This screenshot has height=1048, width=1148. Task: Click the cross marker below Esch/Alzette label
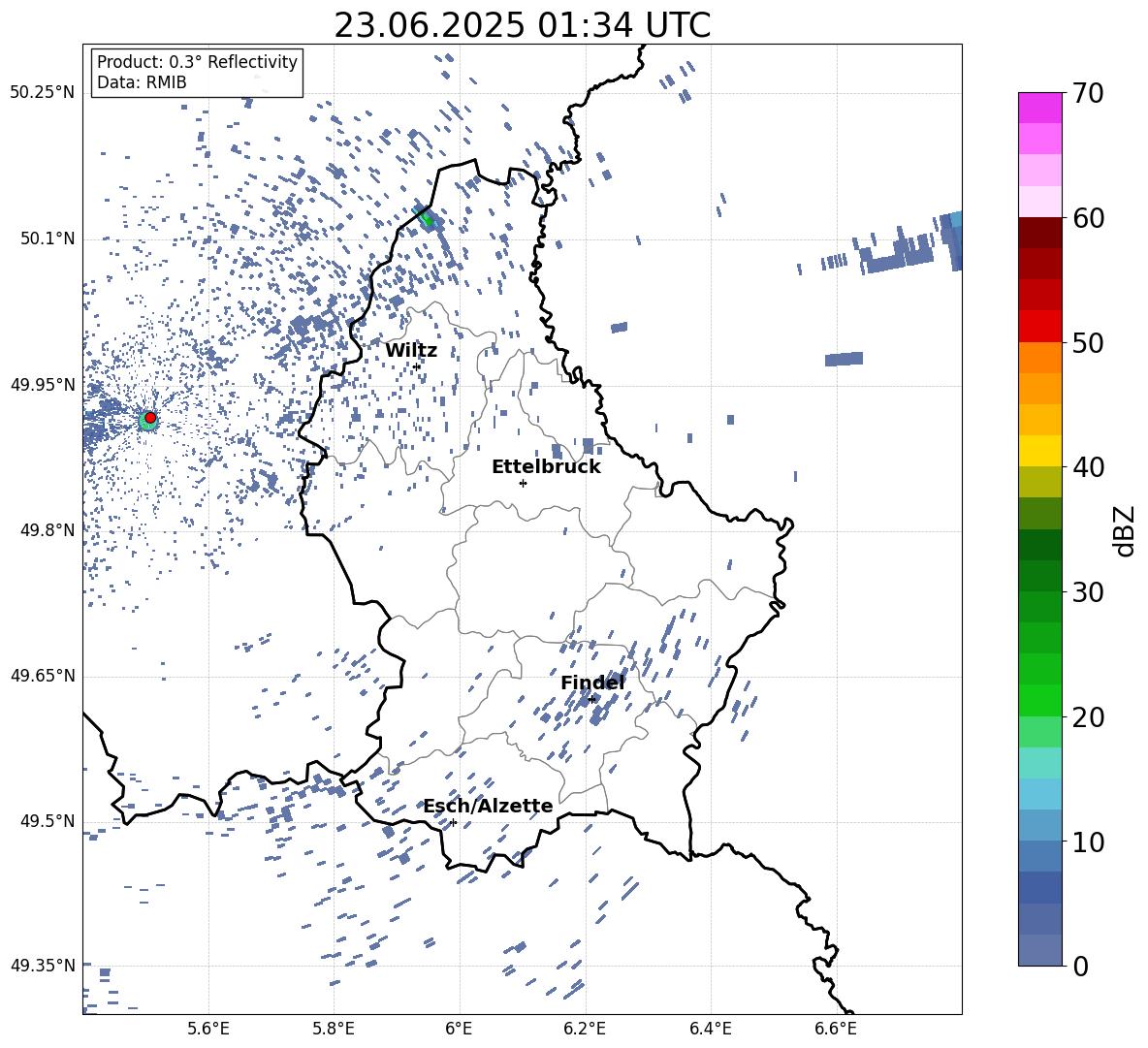453,822
